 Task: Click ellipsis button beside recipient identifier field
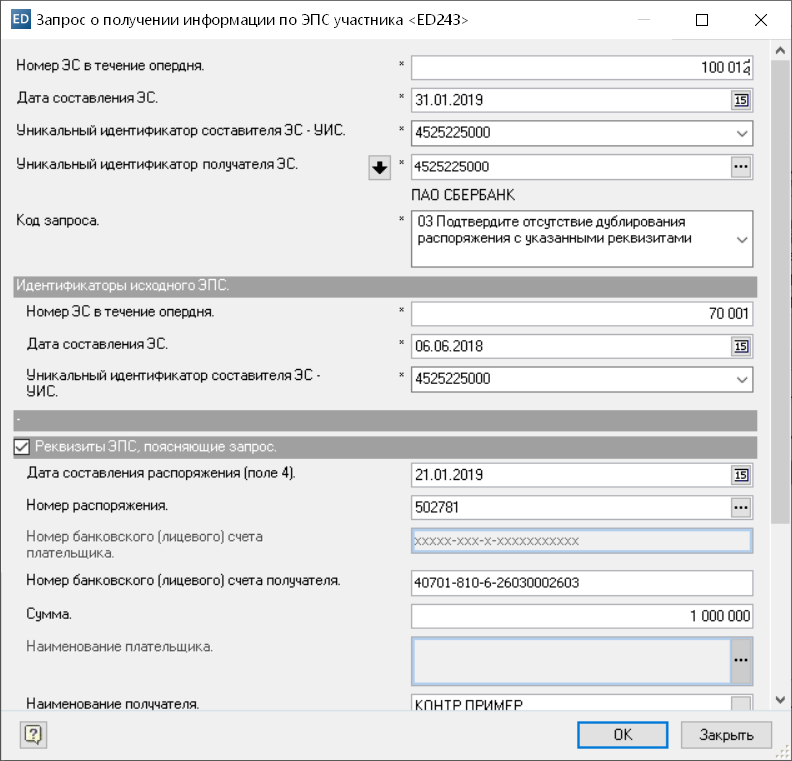(x=741, y=167)
